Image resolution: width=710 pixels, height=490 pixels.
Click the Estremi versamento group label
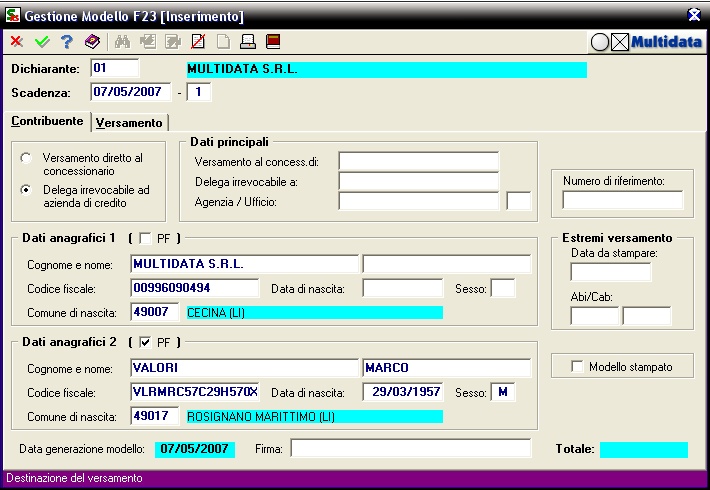point(617,238)
